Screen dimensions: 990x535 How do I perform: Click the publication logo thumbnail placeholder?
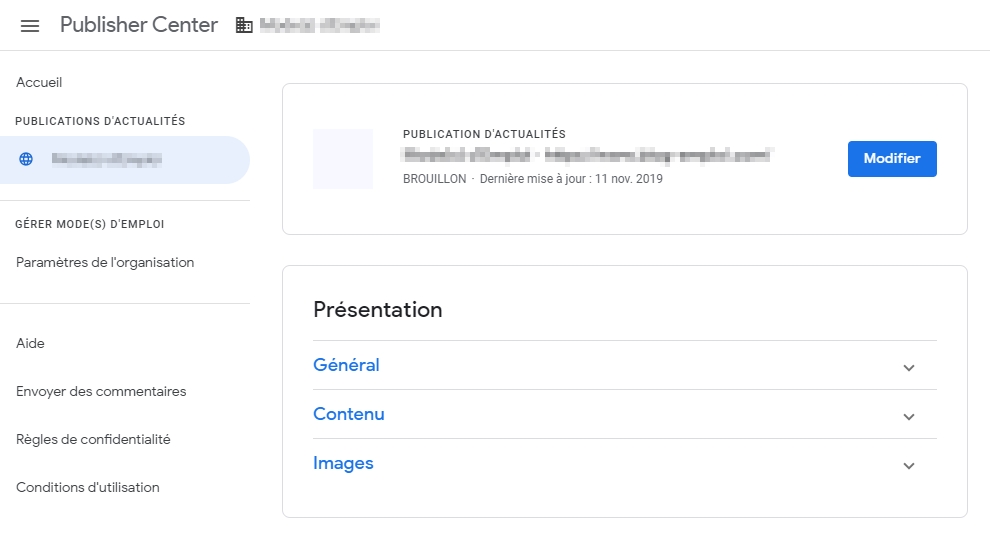pyautogui.click(x=343, y=159)
